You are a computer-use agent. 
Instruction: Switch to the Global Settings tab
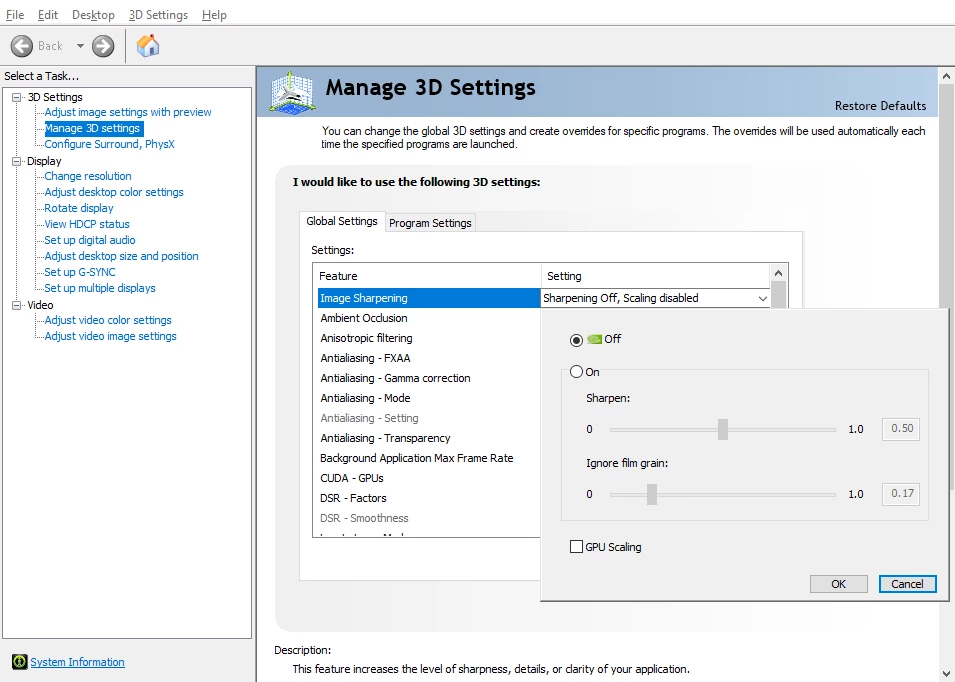click(x=342, y=221)
